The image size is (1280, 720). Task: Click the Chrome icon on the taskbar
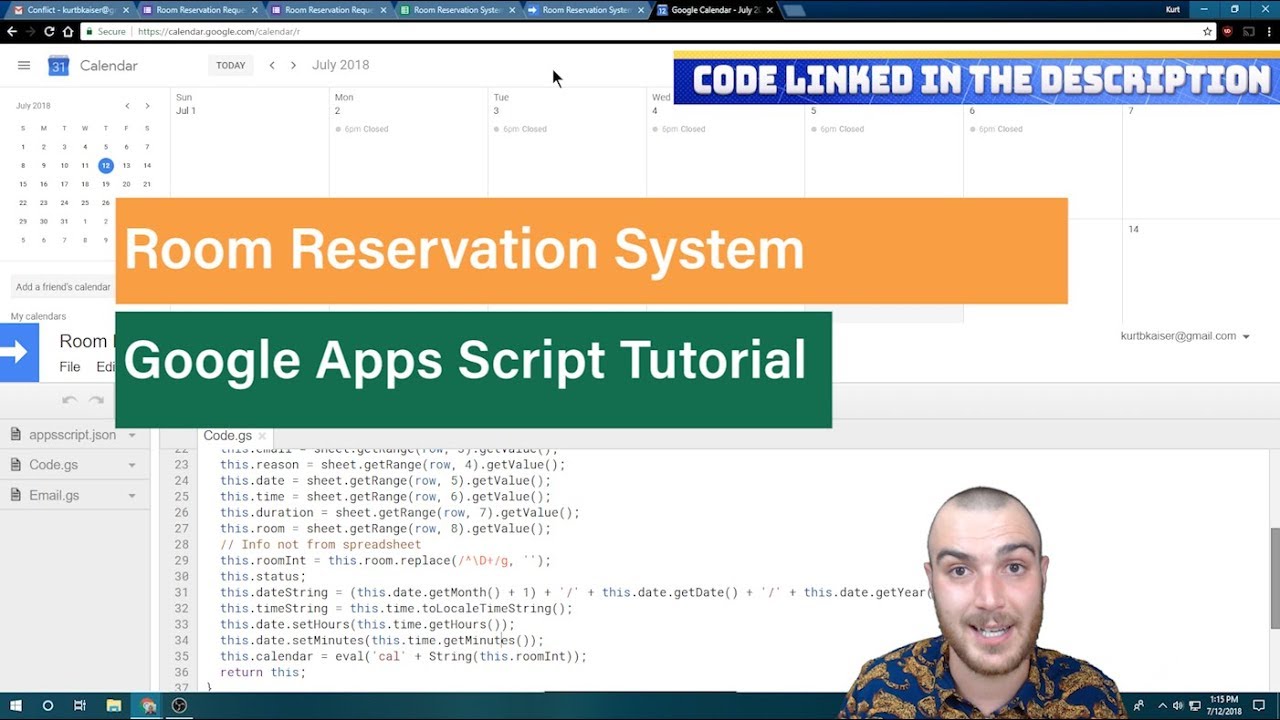point(148,706)
